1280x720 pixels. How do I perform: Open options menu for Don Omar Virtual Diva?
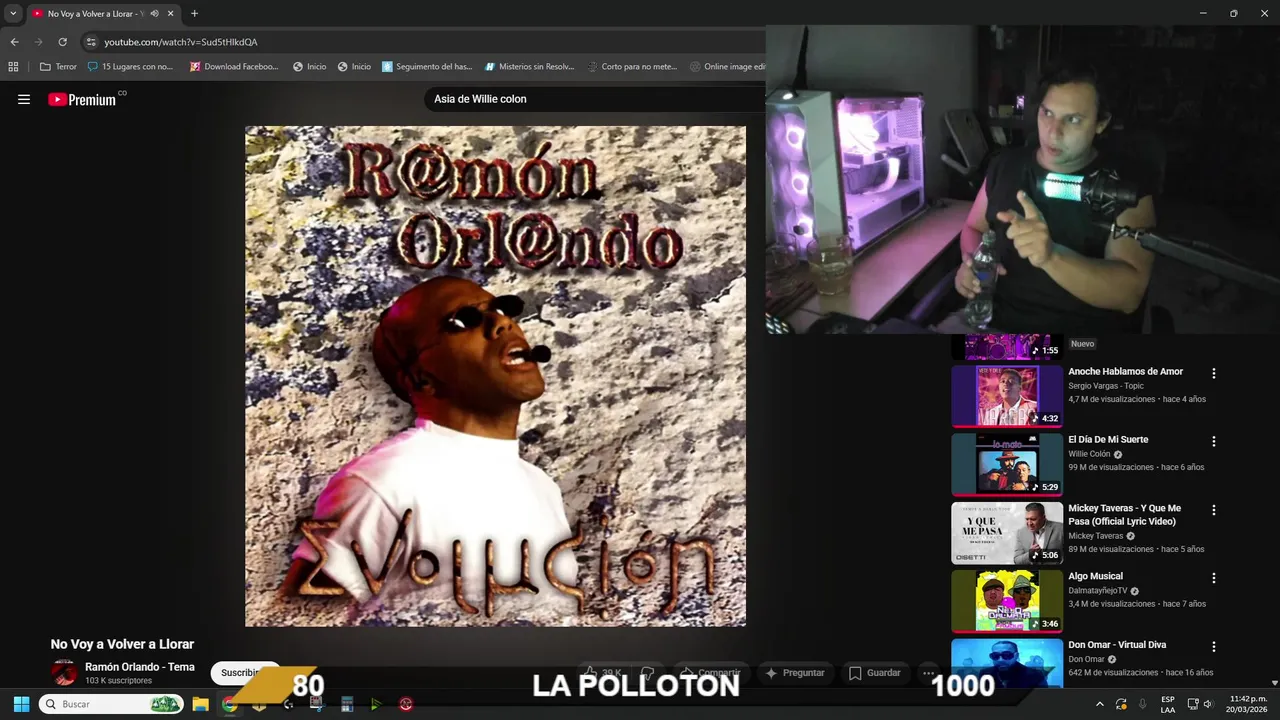[1214, 647]
